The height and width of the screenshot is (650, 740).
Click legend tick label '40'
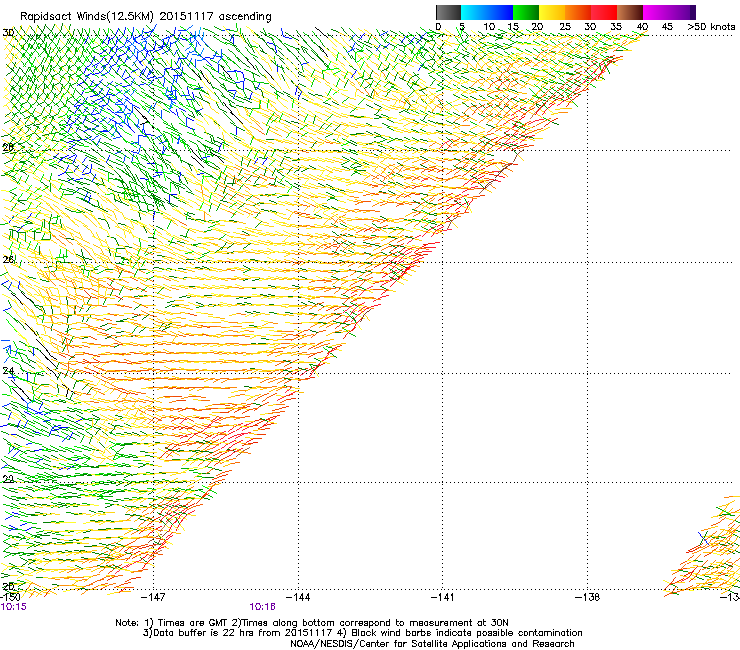(642, 27)
